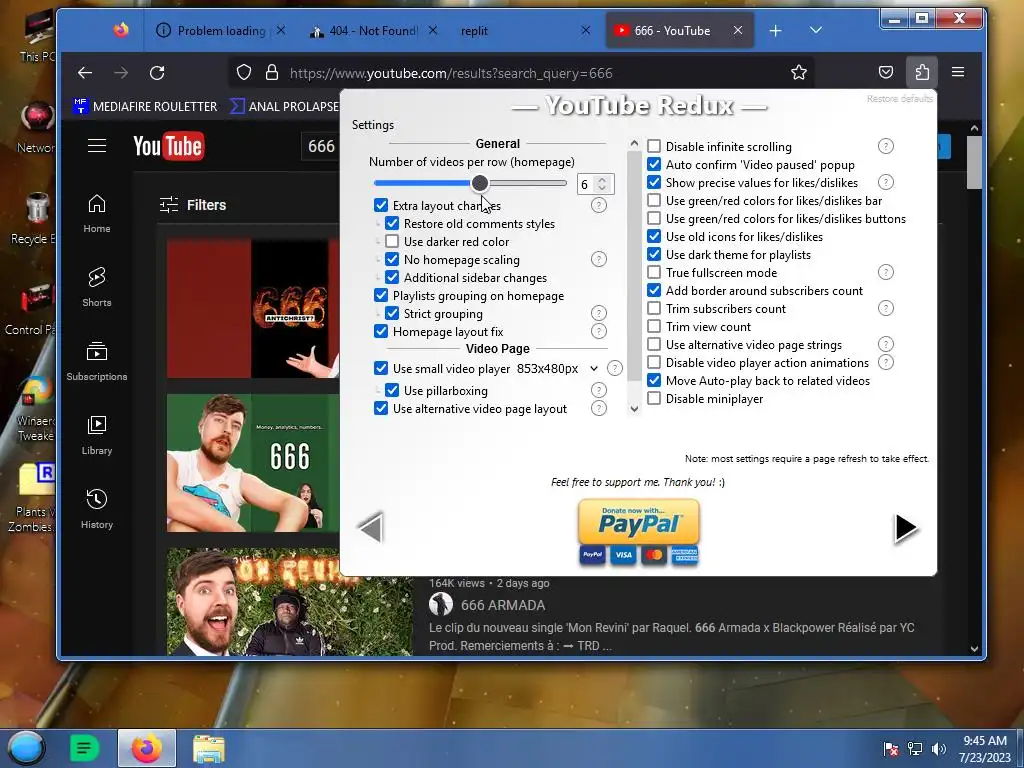The image size is (1024, 768).
Task: Click the green taskbar app icon
Action: coord(84,748)
